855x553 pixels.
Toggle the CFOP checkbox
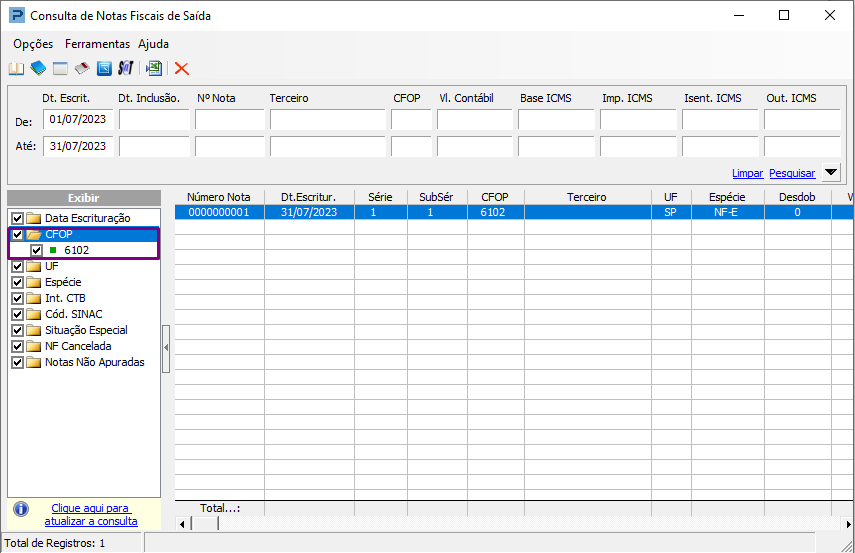[17, 235]
